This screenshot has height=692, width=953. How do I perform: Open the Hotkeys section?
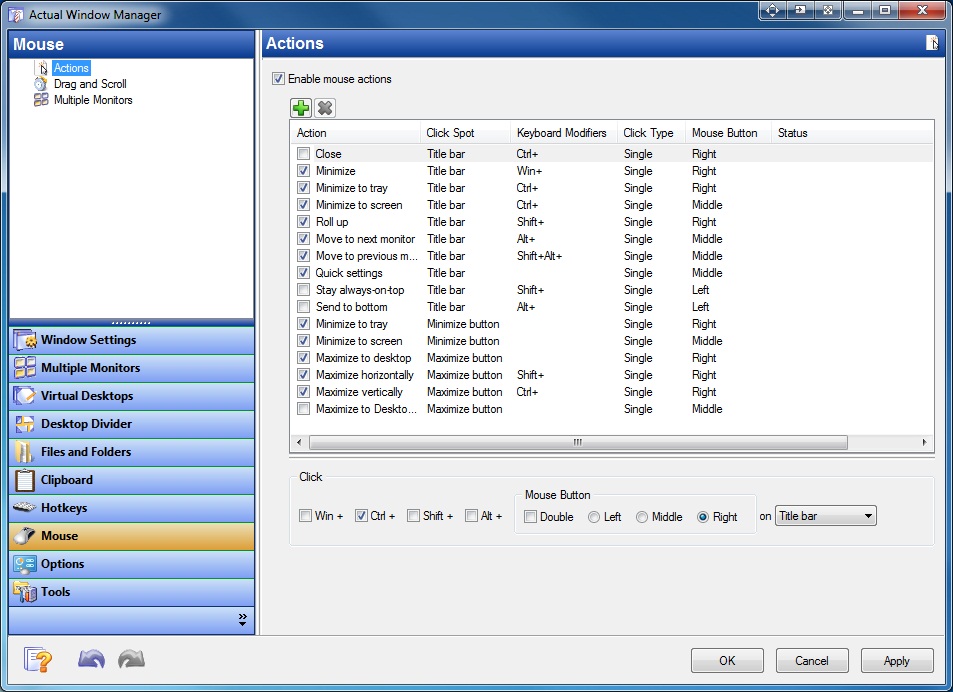click(131, 508)
